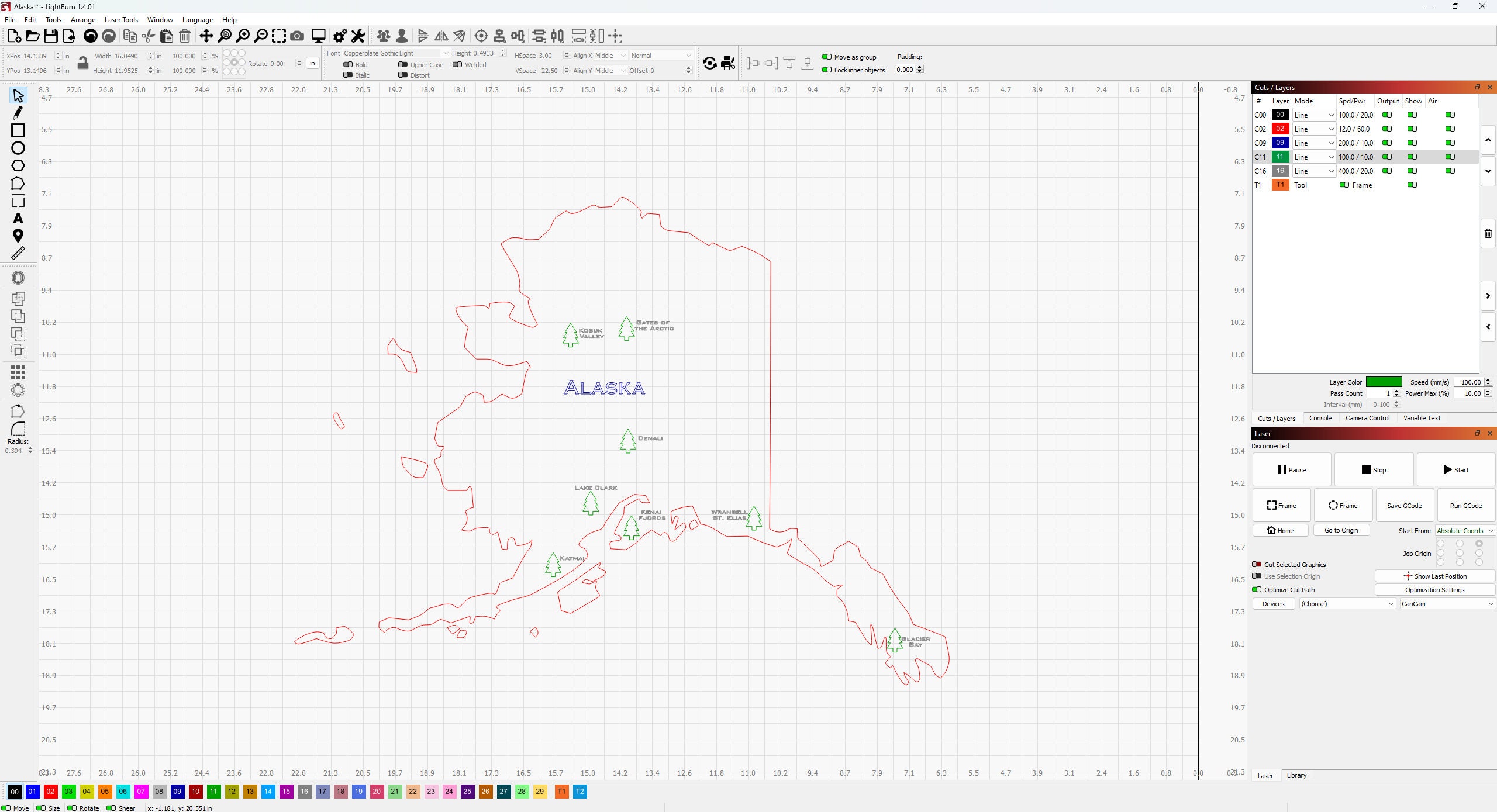Click the Save file icon

[x=51, y=36]
